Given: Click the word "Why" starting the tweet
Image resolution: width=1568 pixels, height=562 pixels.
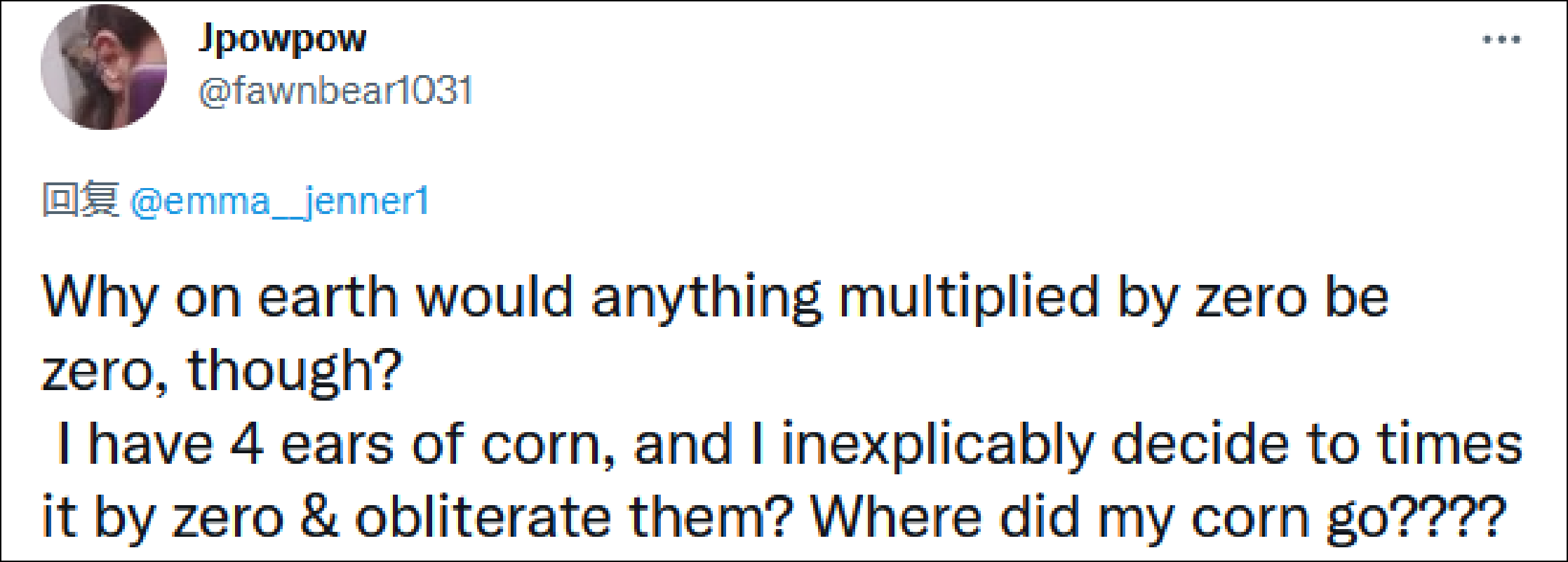Looking at the screenshot, I should (x=100, y=298).
